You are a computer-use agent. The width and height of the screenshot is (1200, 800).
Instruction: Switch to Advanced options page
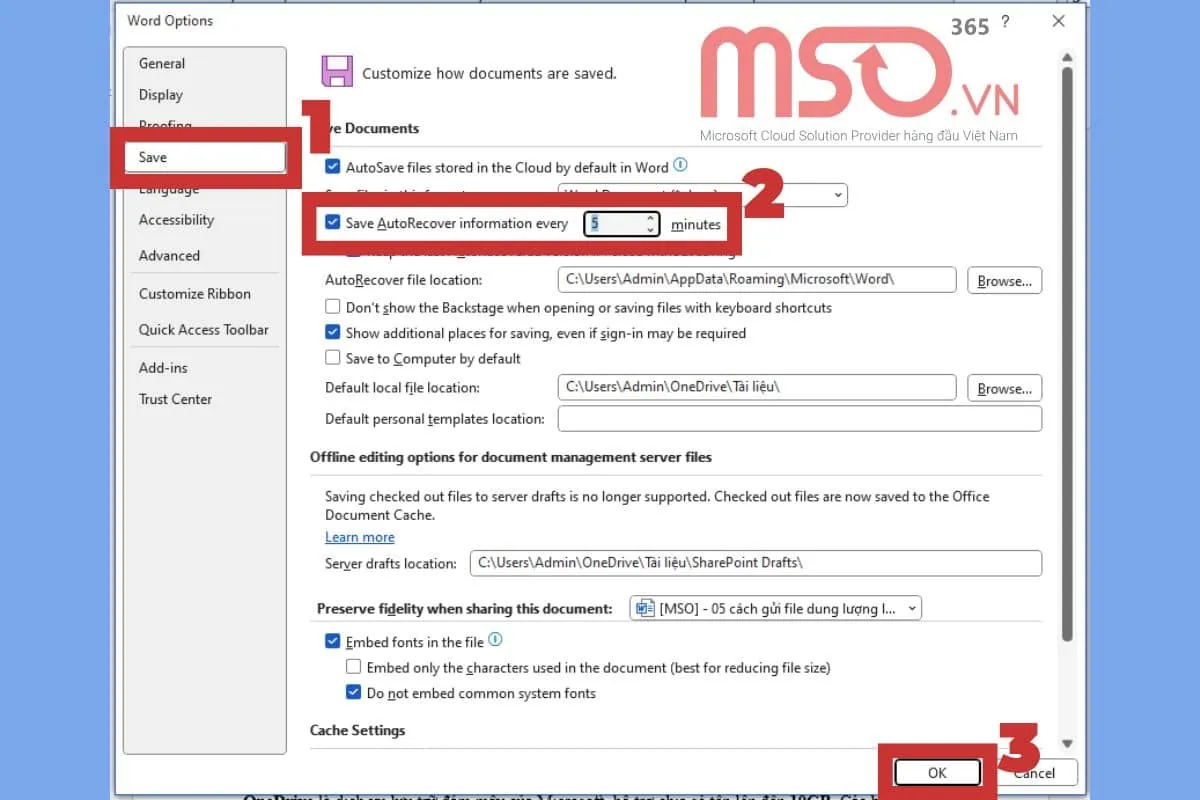[169, 255]
